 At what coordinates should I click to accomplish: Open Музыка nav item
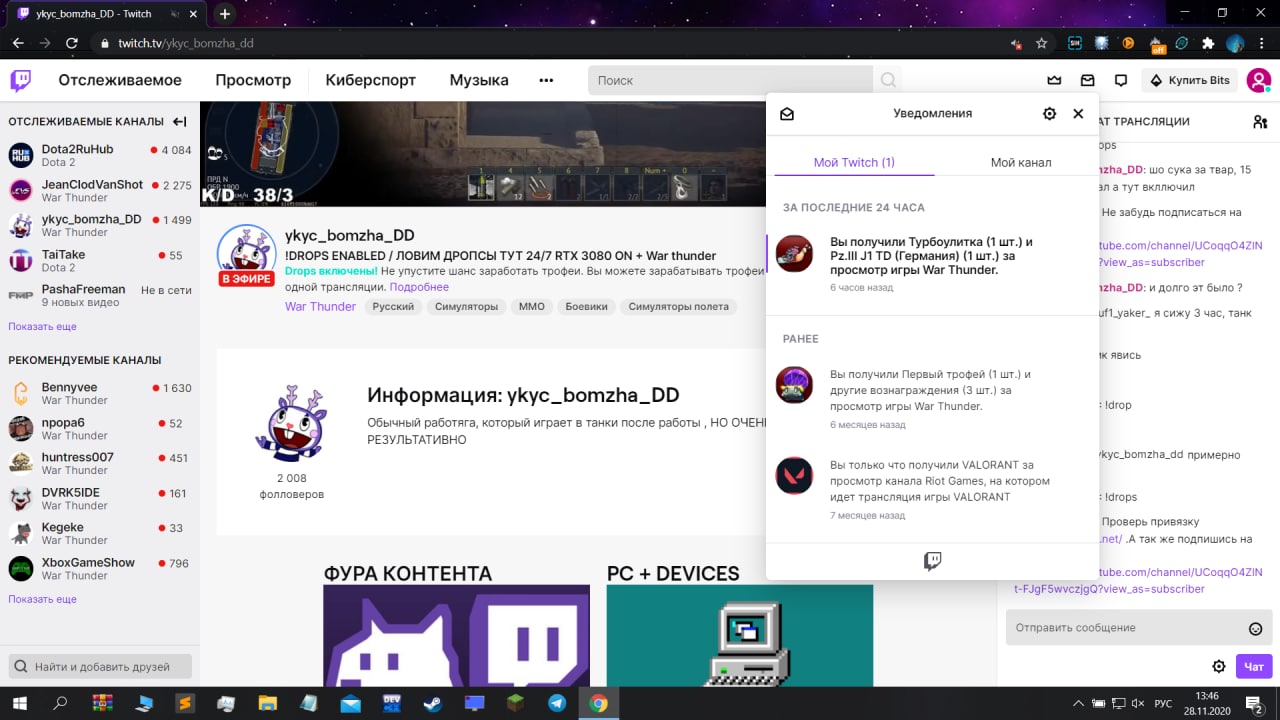(479, 80)
